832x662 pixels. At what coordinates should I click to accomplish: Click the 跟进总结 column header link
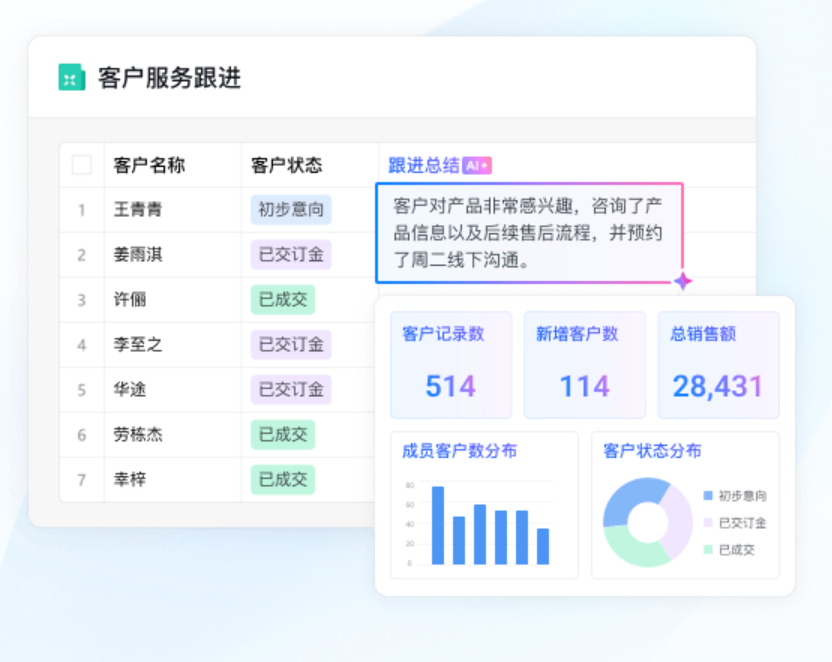pyautogui.click(x=423, y=166)
